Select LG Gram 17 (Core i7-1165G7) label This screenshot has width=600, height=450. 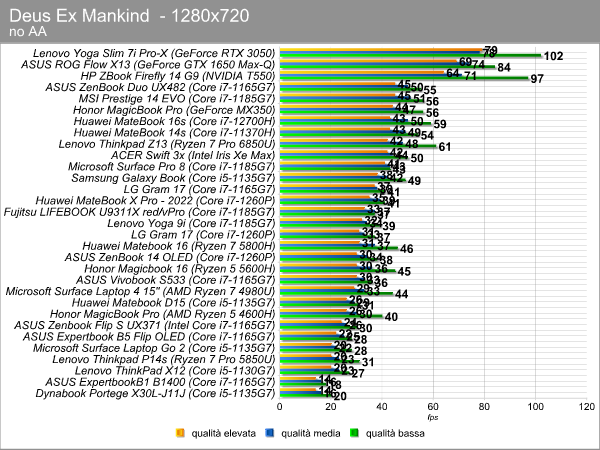(x=199, y=189)
